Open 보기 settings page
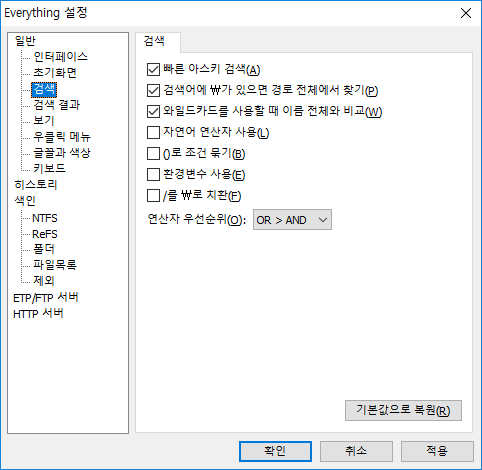The height and width of the screenshot is (470, 482). tap(43, 121)
